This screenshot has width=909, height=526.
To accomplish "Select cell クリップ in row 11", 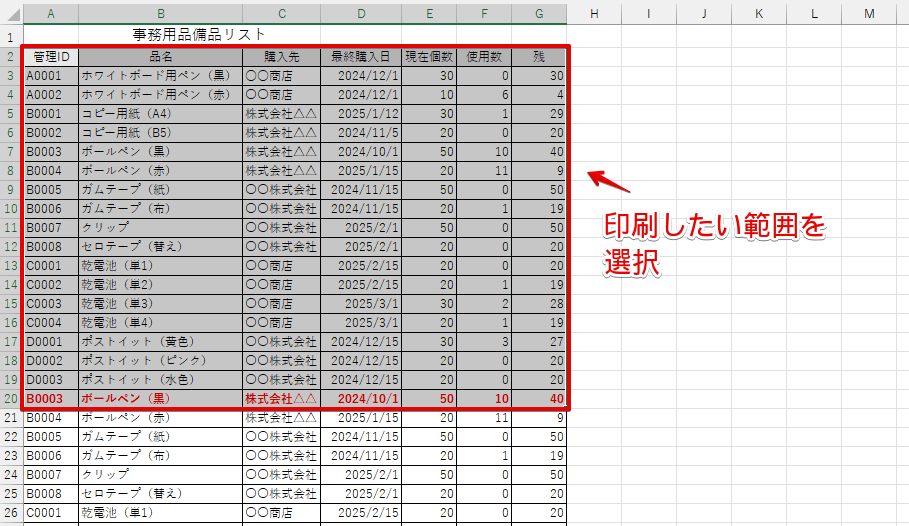I will (x=161, y=228).
